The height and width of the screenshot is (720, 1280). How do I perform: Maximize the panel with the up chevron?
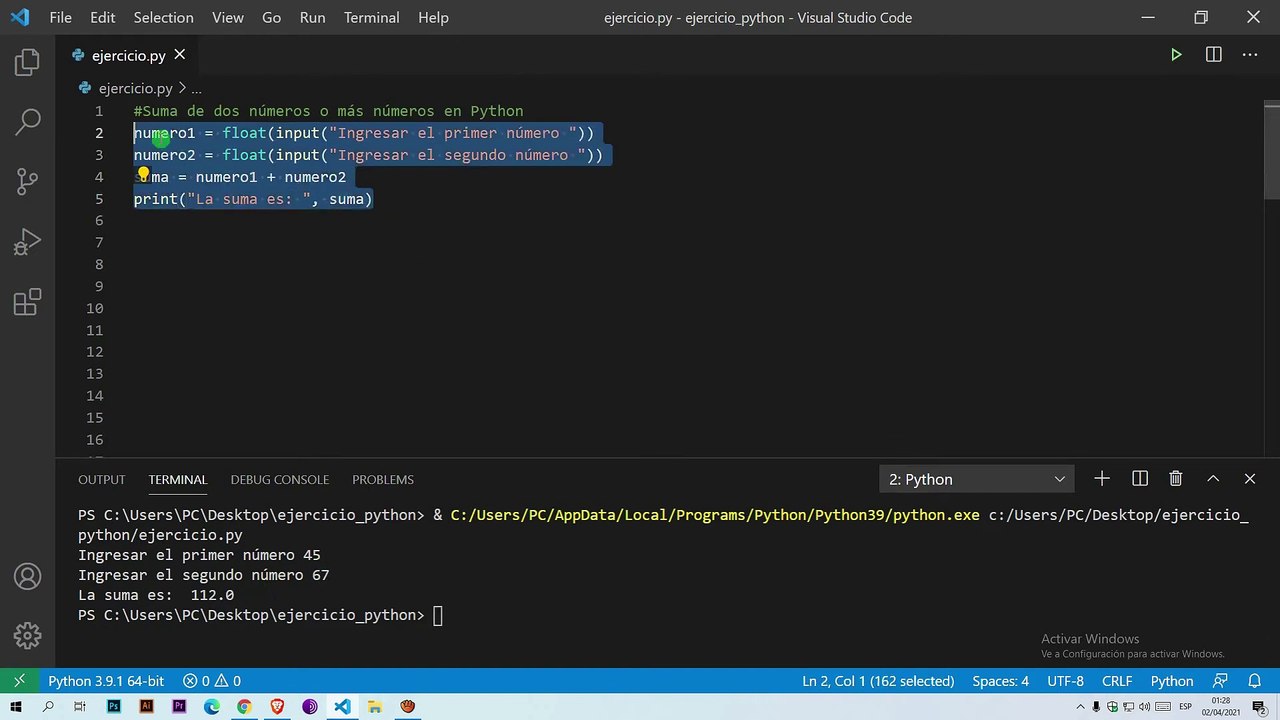1213,479
